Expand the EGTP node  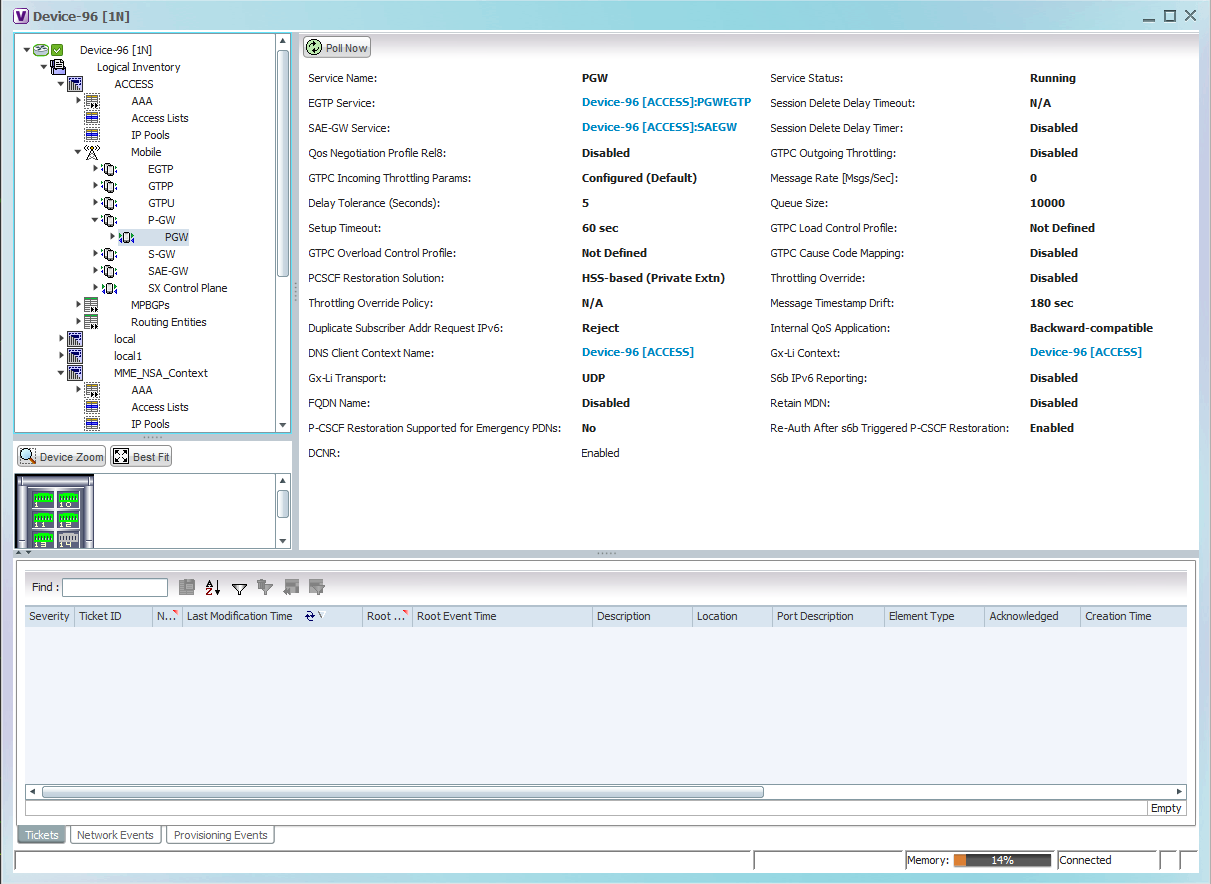click(x=95, y=169)
